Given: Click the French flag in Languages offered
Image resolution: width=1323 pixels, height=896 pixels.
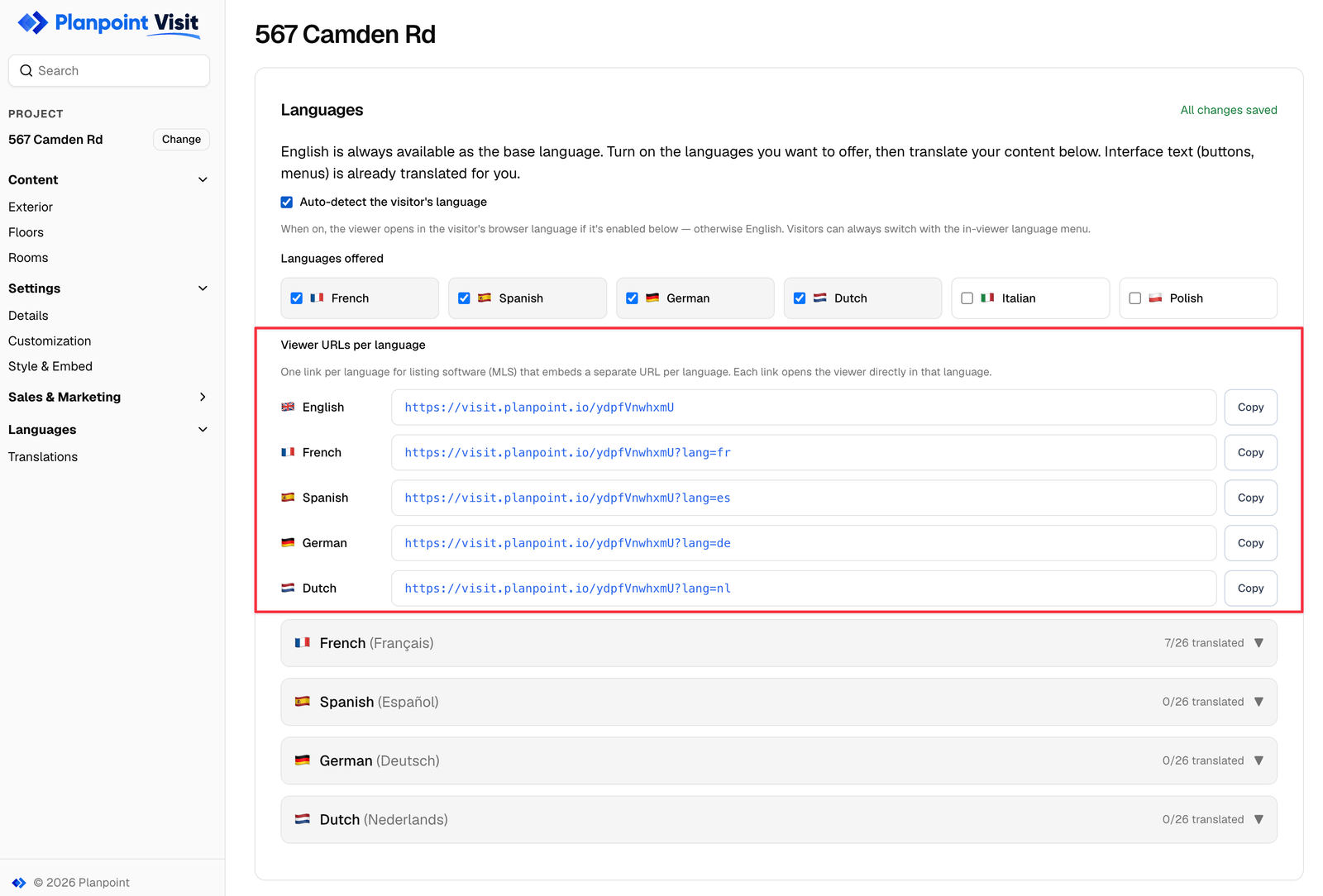Looking at the screenshot, I should tap(317, 298).
